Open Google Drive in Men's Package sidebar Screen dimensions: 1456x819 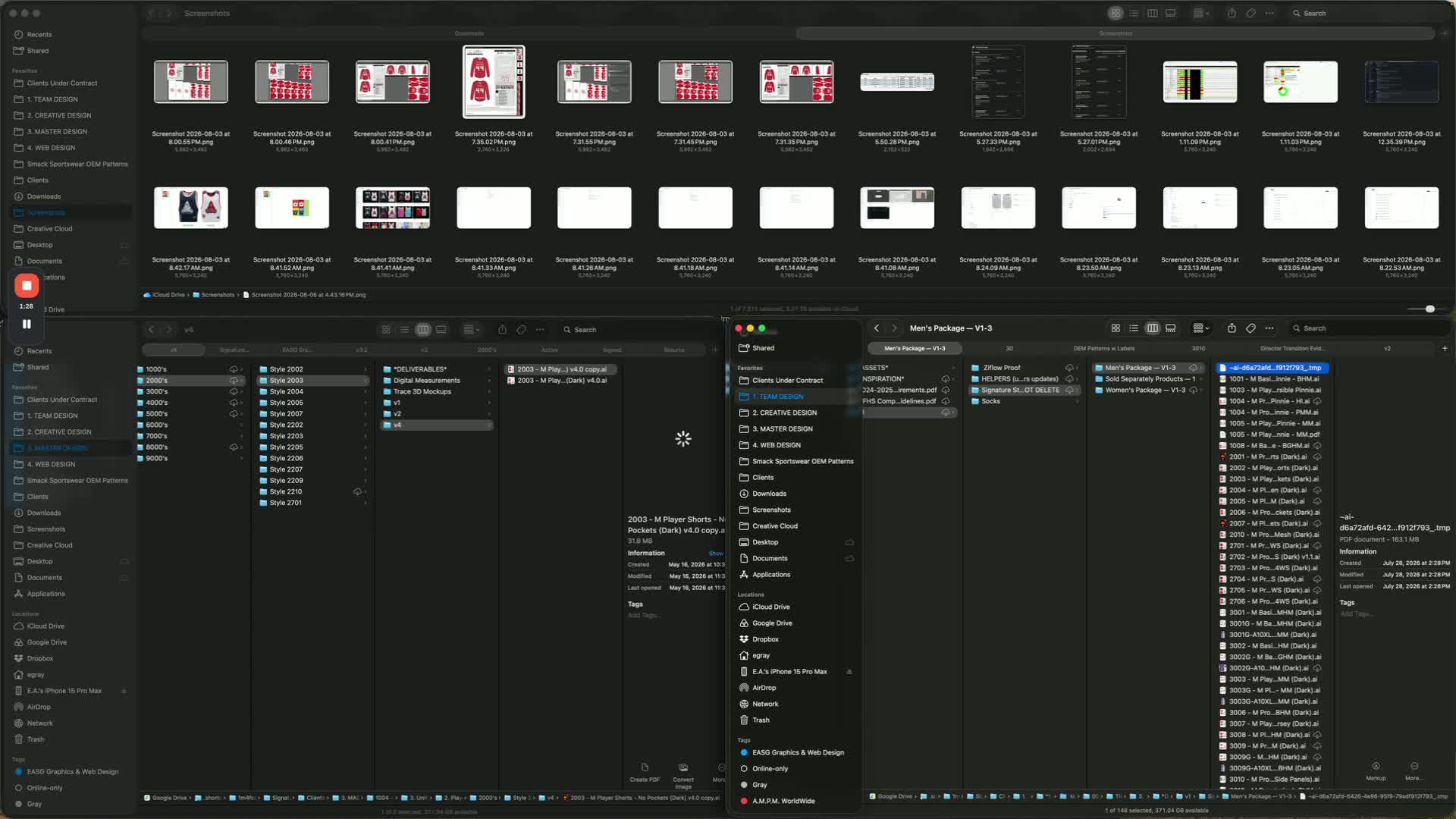771,623
